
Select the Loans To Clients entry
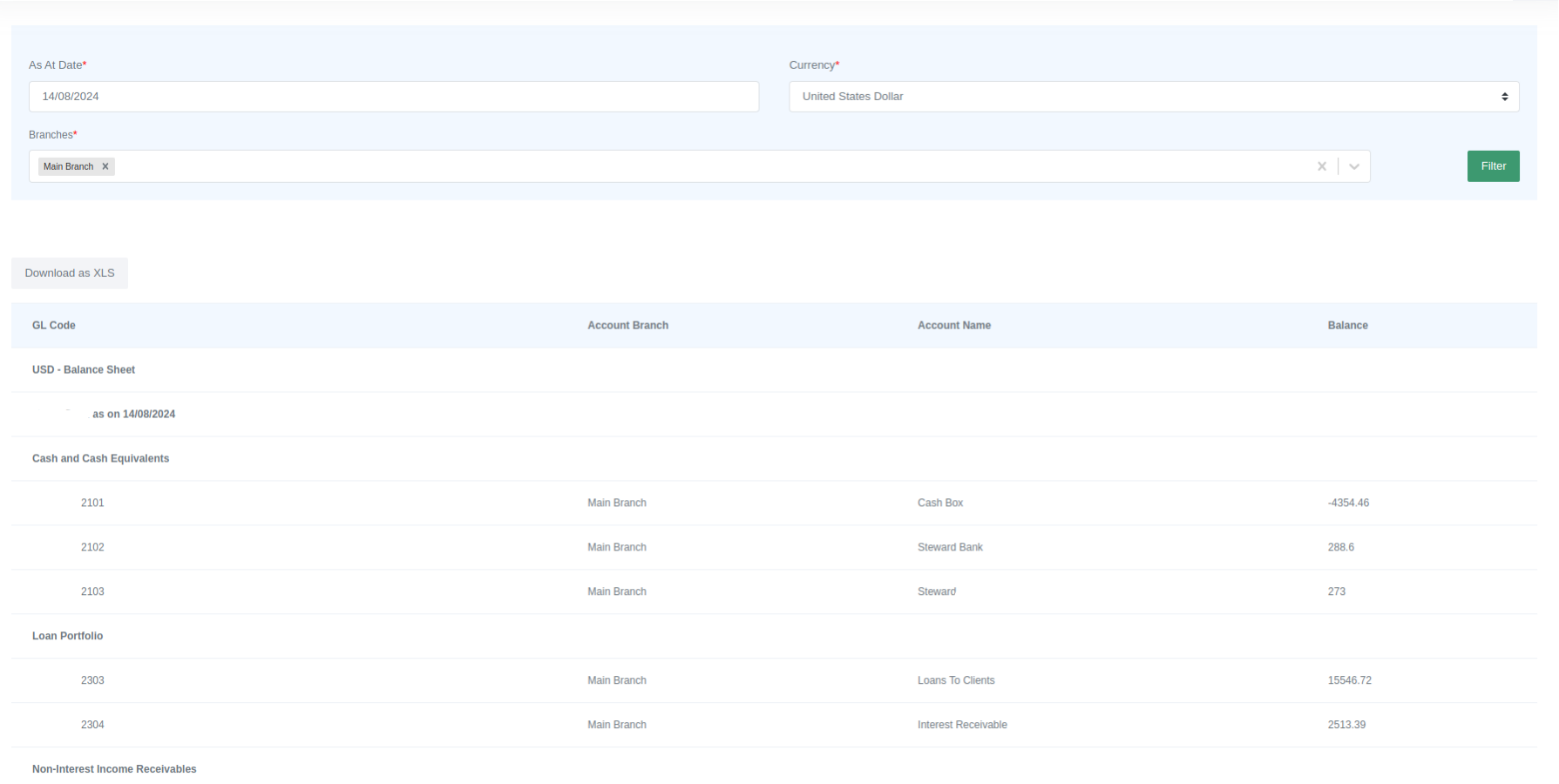point(955,681)
